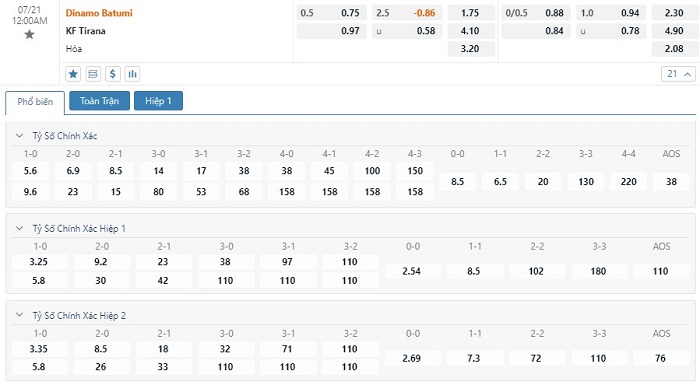Select AOS odds 38 in full-time correct score
Viewport: 700px width, 385px height.
coord(671,182)
